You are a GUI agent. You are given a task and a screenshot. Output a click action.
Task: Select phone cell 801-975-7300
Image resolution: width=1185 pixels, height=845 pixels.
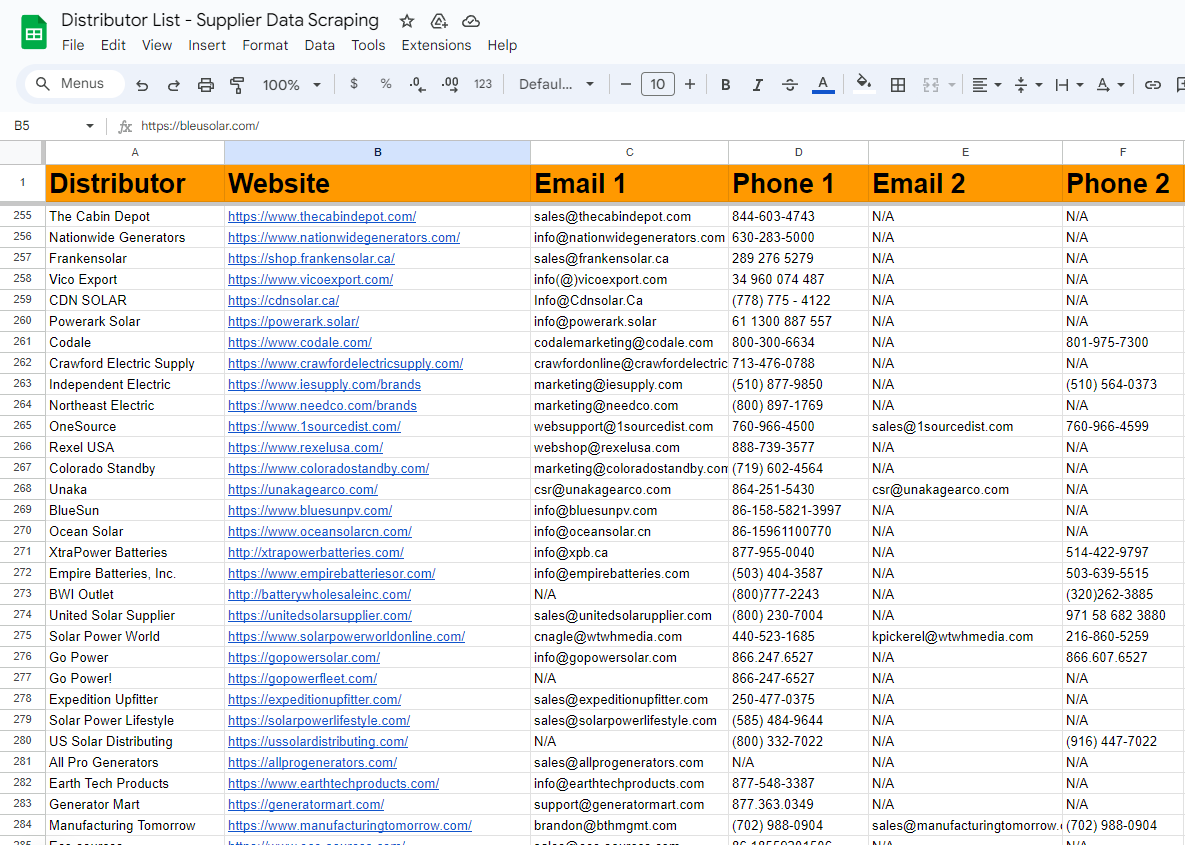click(x=1122, y=342)
